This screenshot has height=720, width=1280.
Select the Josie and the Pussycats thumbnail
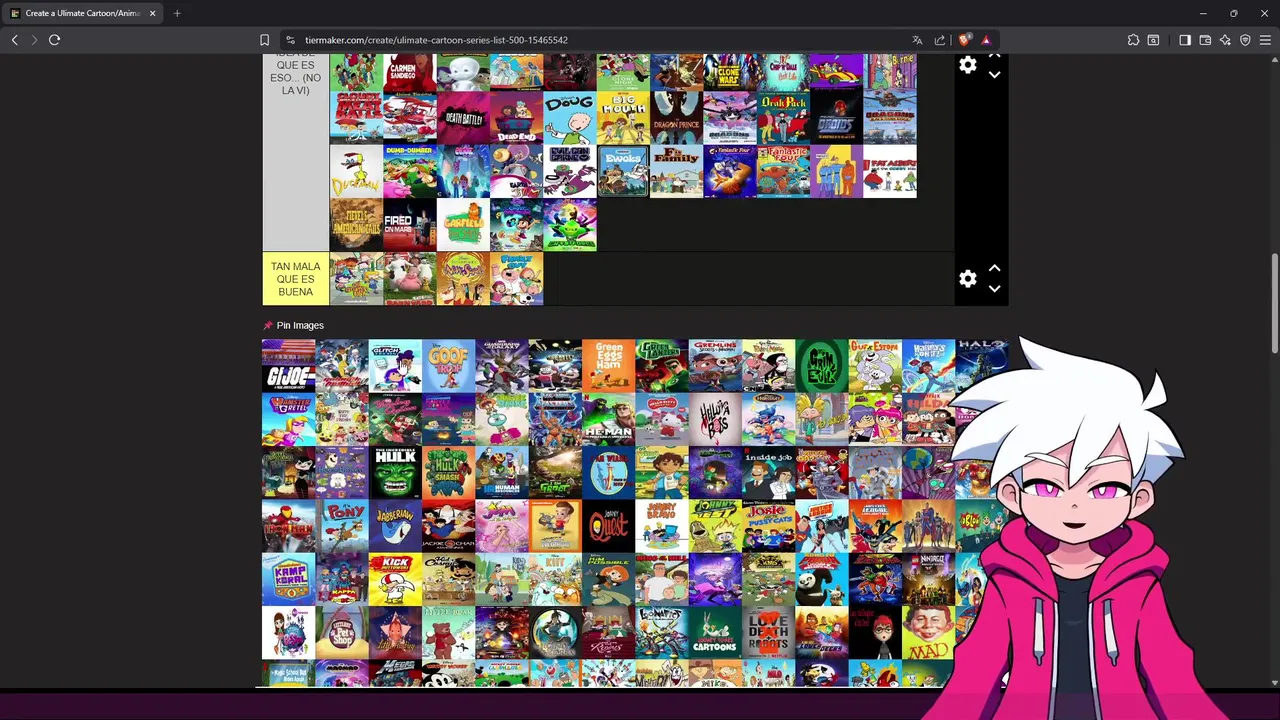click(768, 525)
